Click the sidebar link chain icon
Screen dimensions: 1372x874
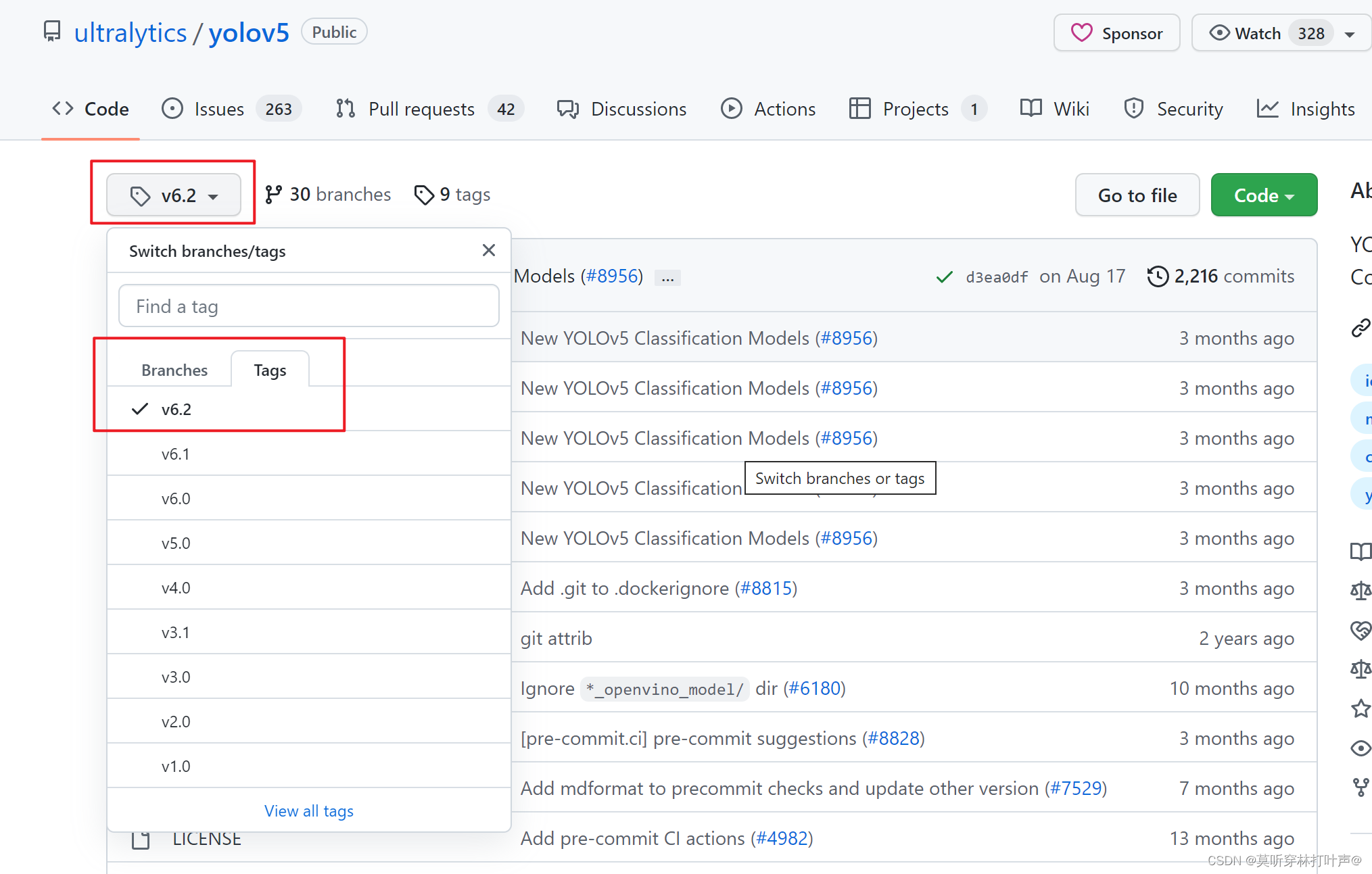click(1361, 328)
